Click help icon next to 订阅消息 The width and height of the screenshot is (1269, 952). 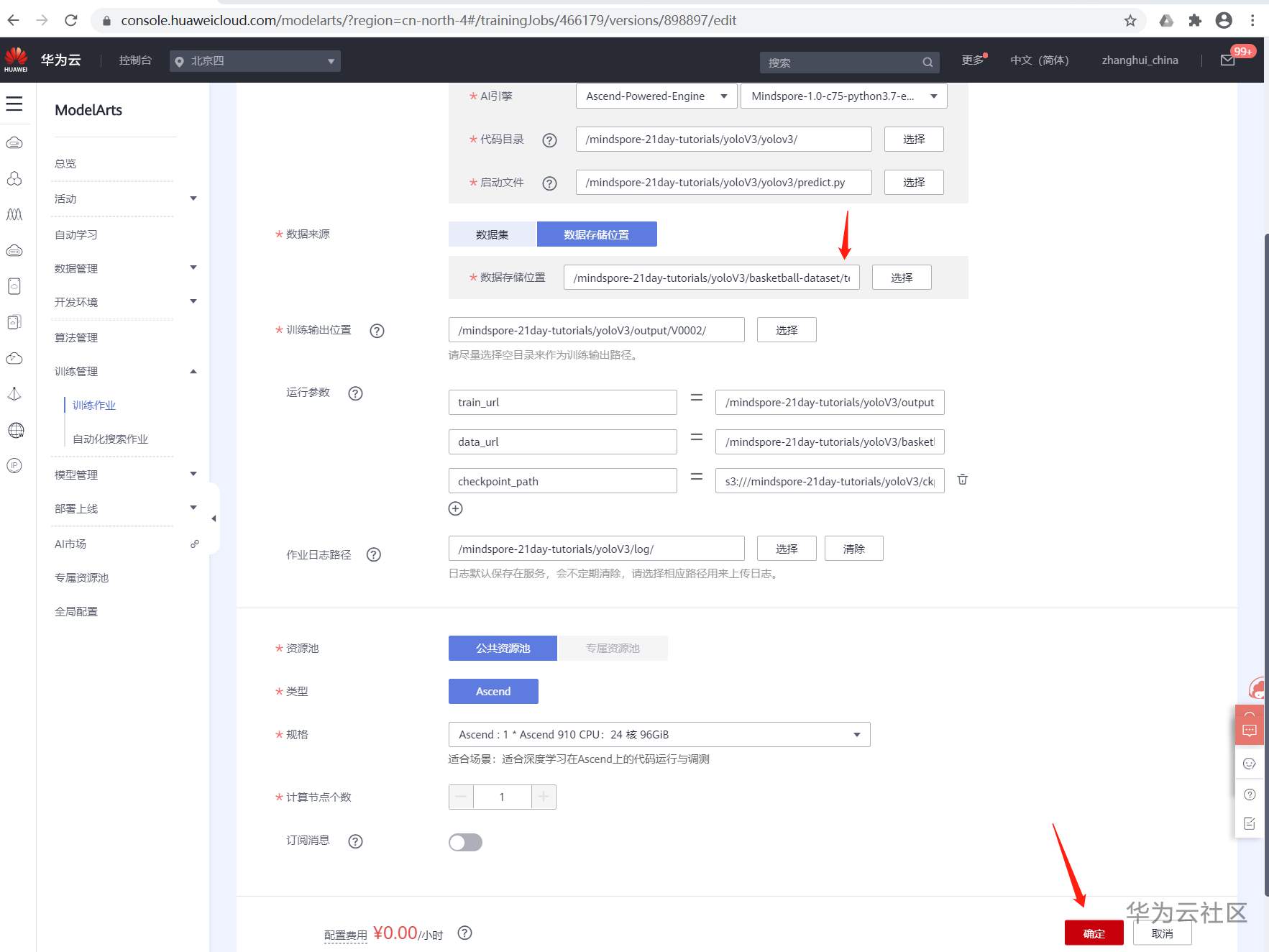[x=355, y=841]
